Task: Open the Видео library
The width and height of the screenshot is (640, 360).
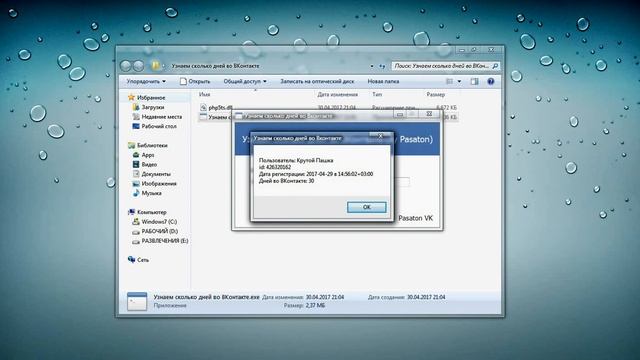Action: tap(149, 164)
